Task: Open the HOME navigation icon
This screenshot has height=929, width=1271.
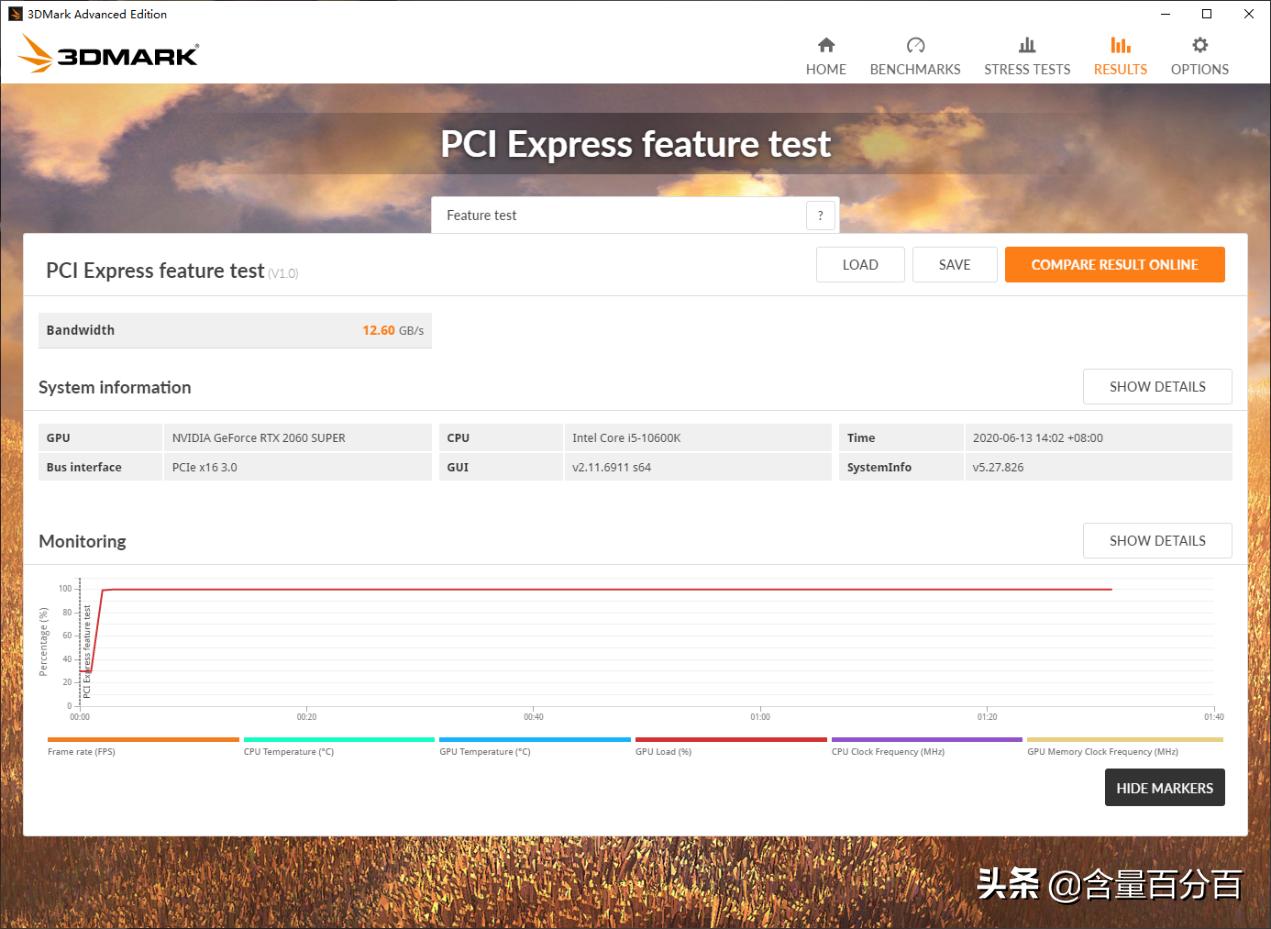Action: point(826,45)
